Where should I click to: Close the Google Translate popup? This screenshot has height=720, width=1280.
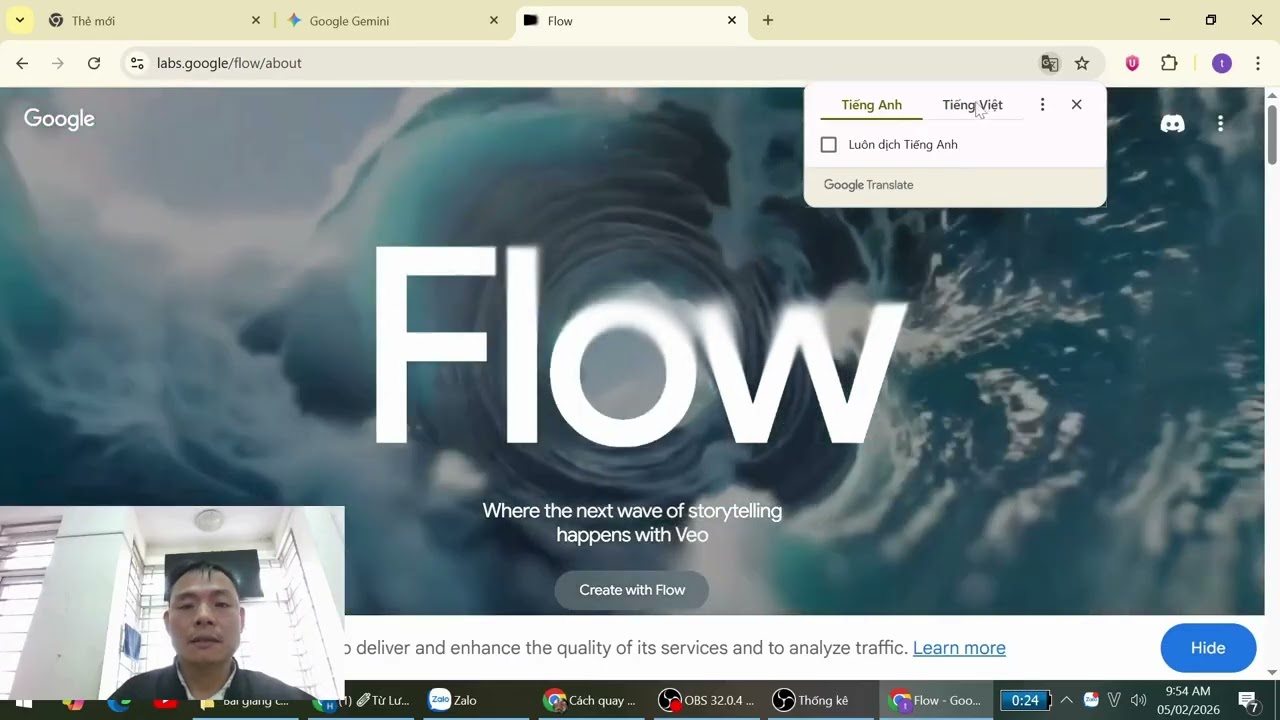pyautogui.click(x=1076, y=104)
